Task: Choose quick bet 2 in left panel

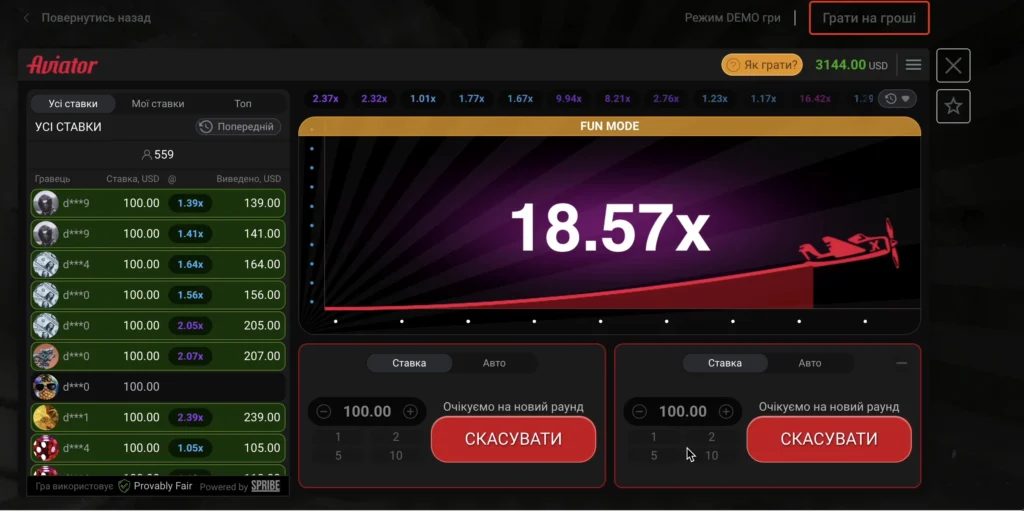Action: pyautogui.click(x=396, y=437)
